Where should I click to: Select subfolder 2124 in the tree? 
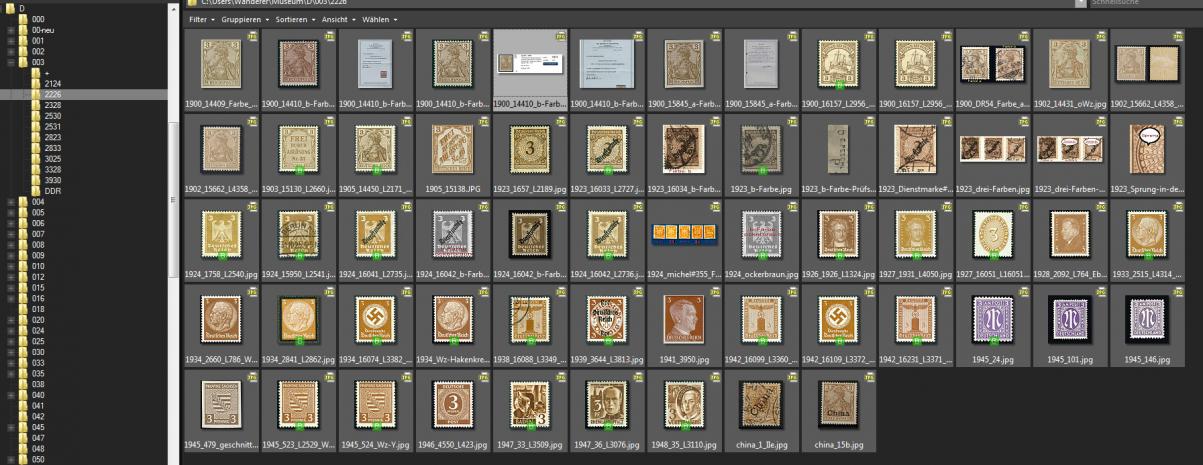(x=46, y=83)
